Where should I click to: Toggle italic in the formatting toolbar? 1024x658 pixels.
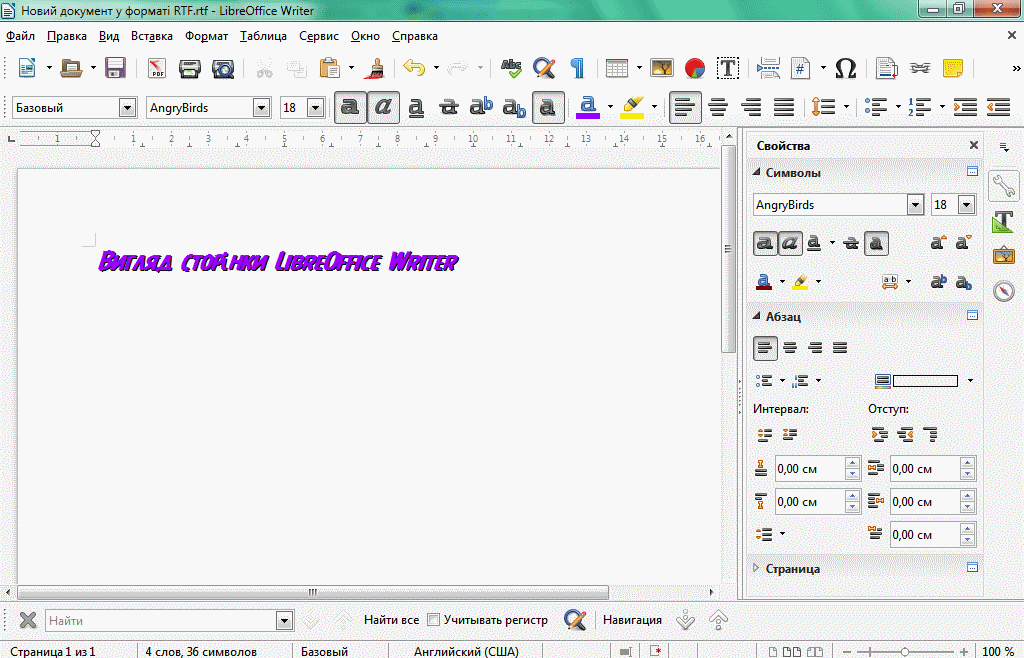click(x=383, y=107)
